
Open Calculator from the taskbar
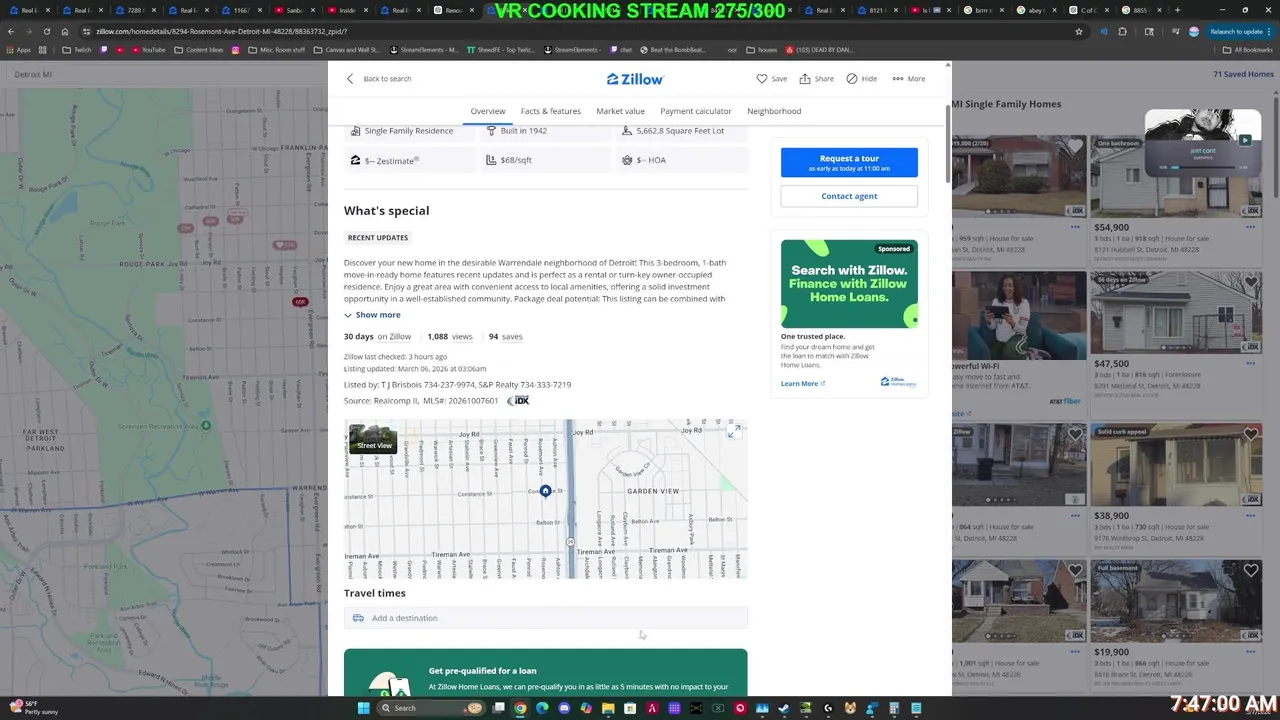point(894,708)
